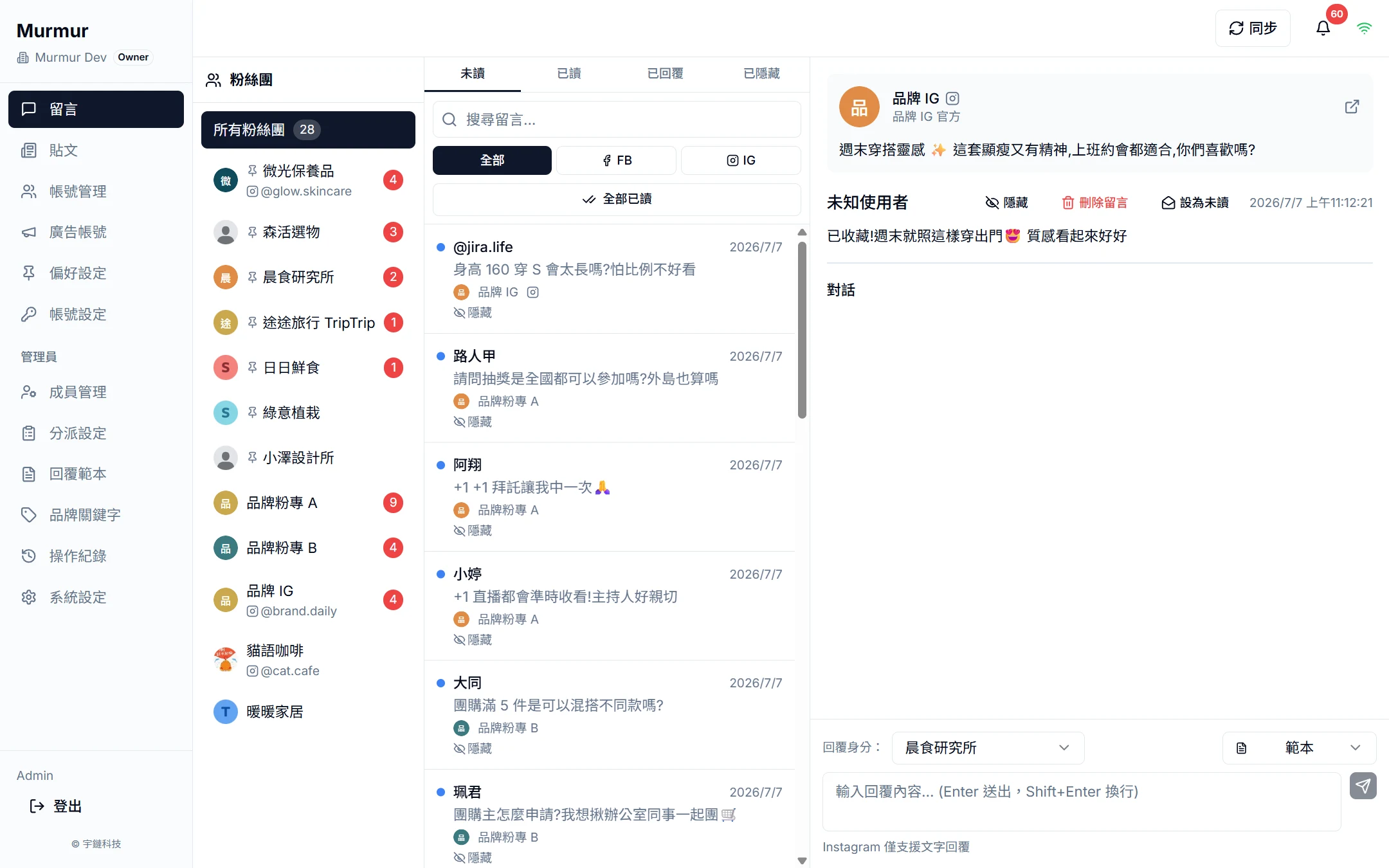Go to 偏好設定 in the sidebar

click(x=96, y=273)
